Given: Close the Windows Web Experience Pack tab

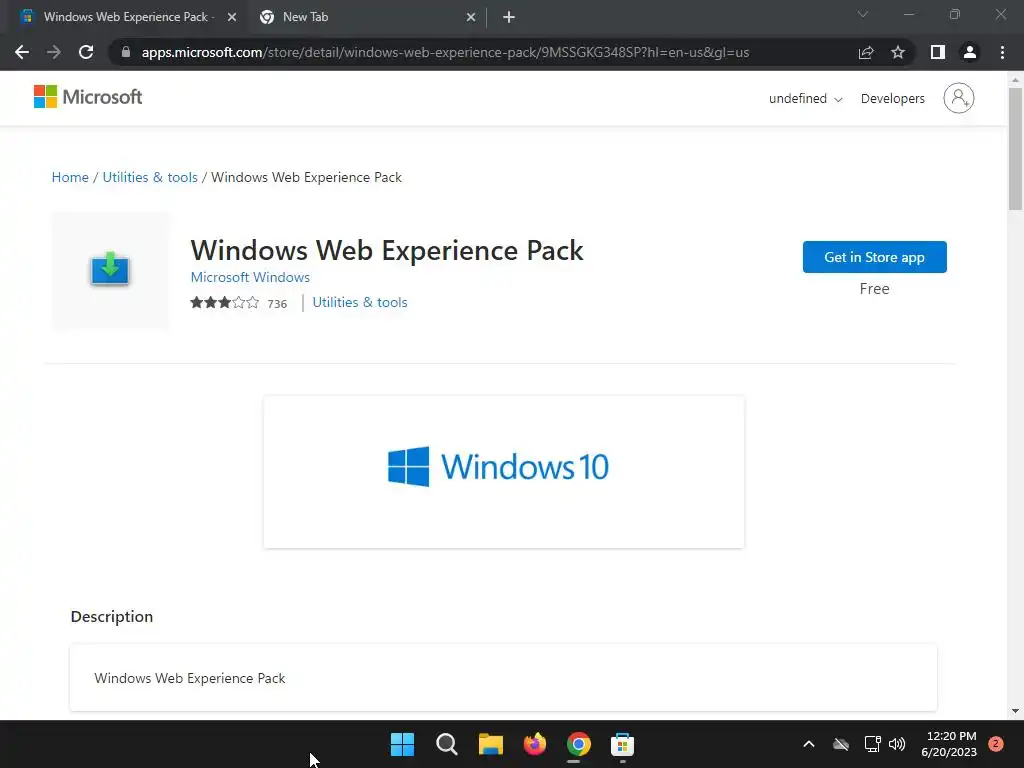Looking at the screenshot, I should [232, 17].
